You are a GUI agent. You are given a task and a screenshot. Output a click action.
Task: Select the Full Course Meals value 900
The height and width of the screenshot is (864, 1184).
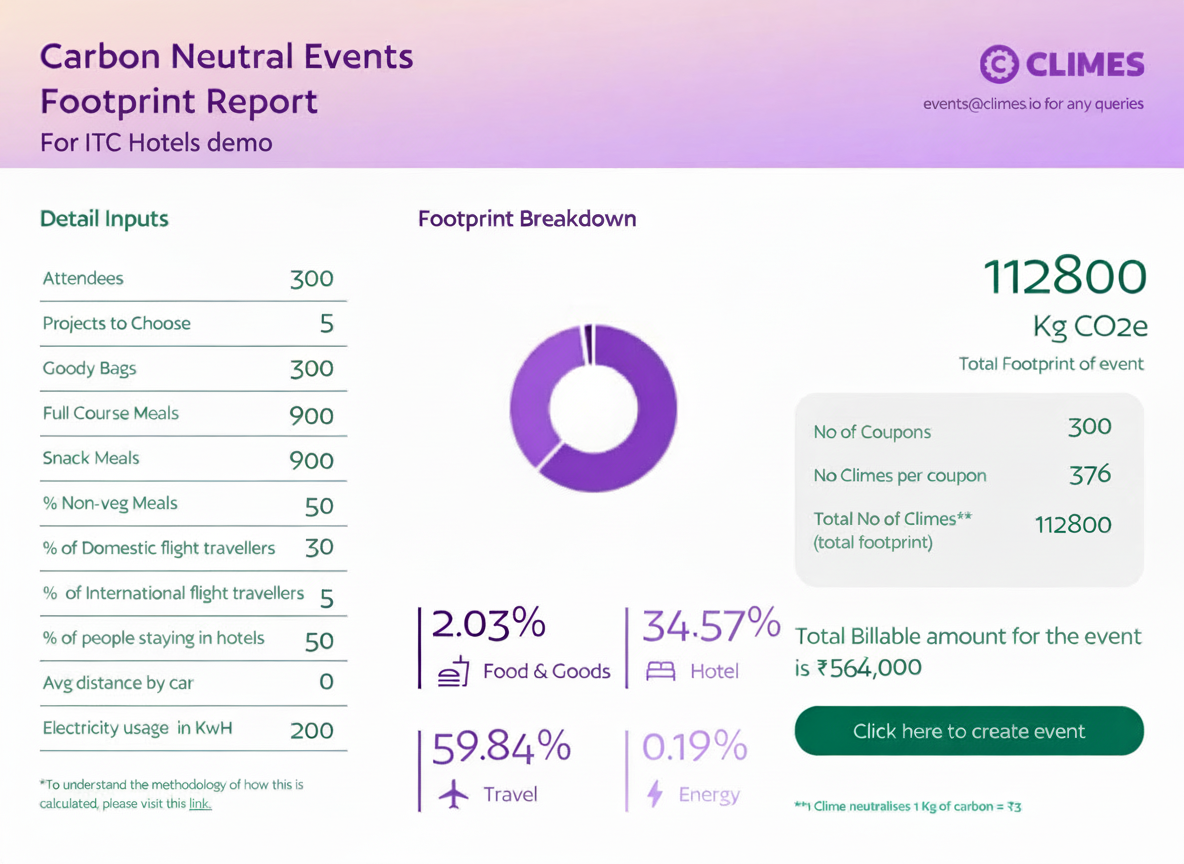pyautogui.click(x=311, y=415)
